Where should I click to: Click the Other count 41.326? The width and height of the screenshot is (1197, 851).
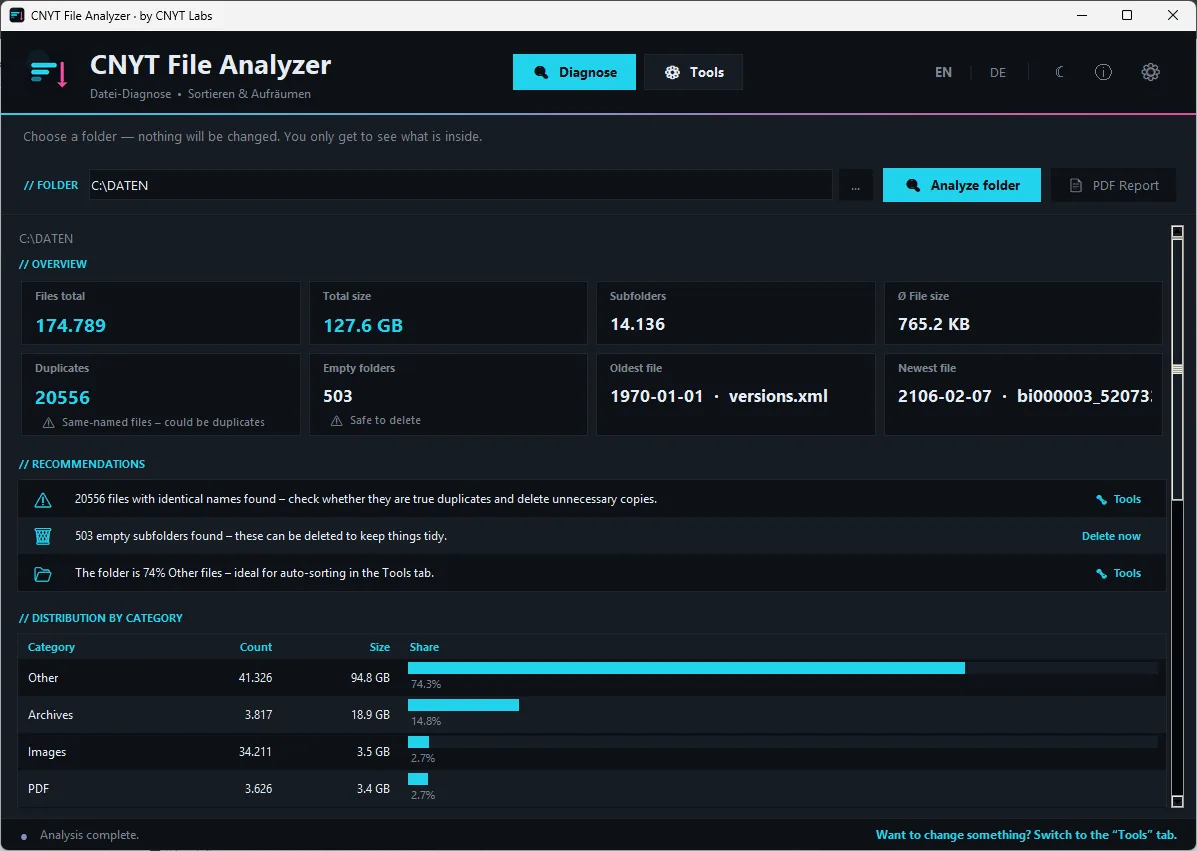click(255, 678)
